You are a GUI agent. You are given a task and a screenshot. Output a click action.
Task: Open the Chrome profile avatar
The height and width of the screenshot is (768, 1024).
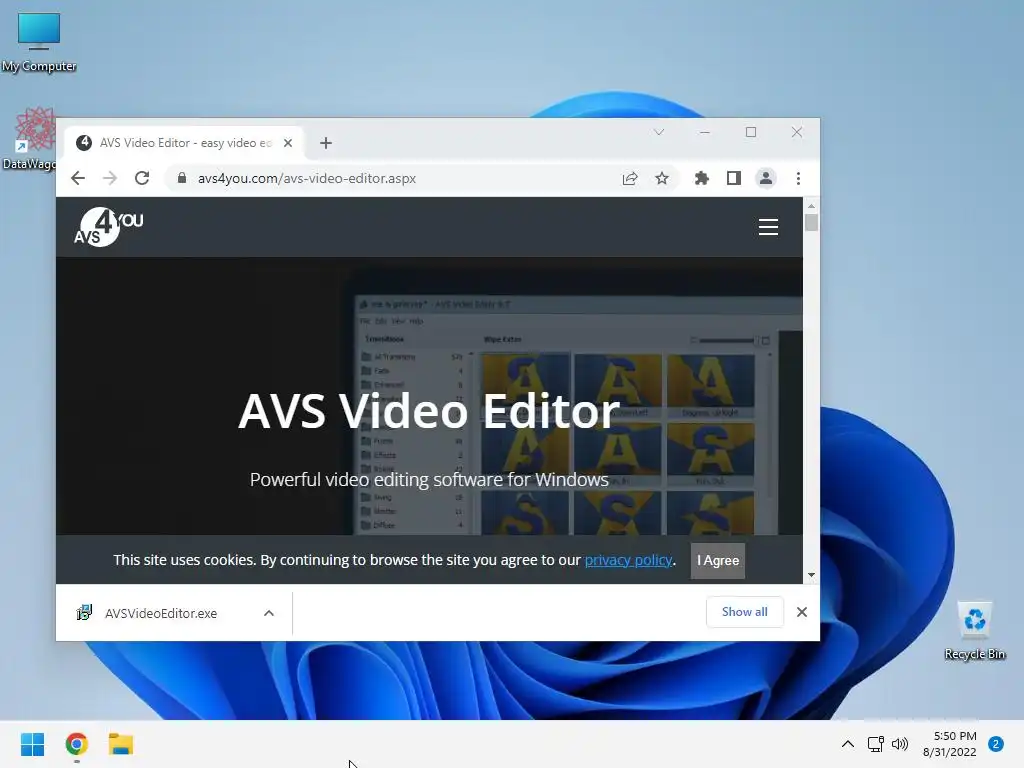[765, 178]
